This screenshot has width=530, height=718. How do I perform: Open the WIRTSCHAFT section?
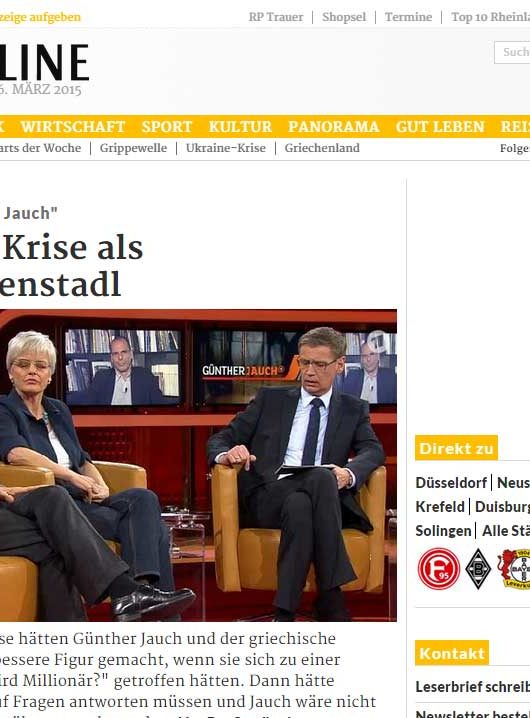73,126
